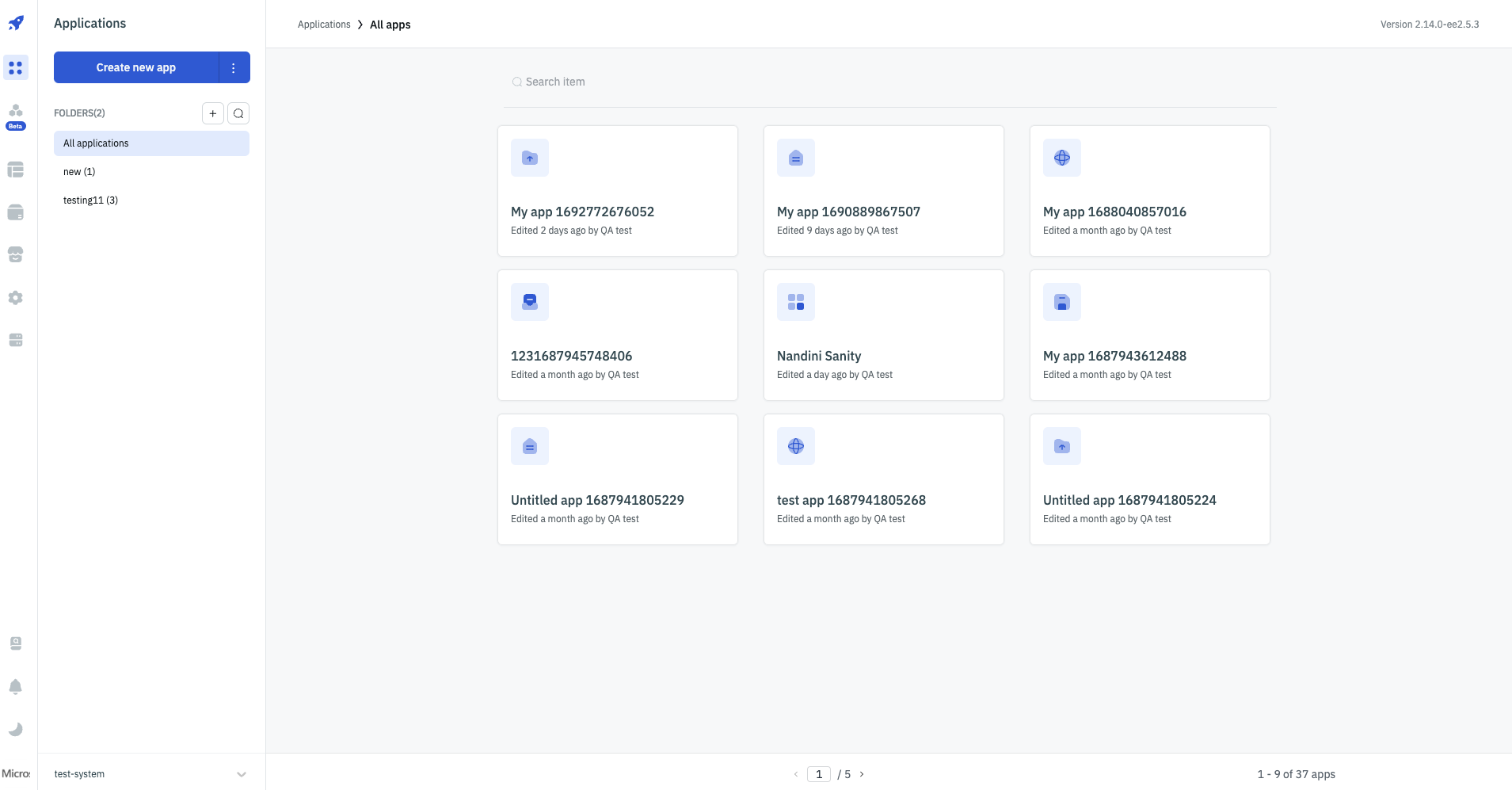This screenshot has height=790, width=1512.
Task: Open the database table icon in sidebar
Action: (16, 170)
